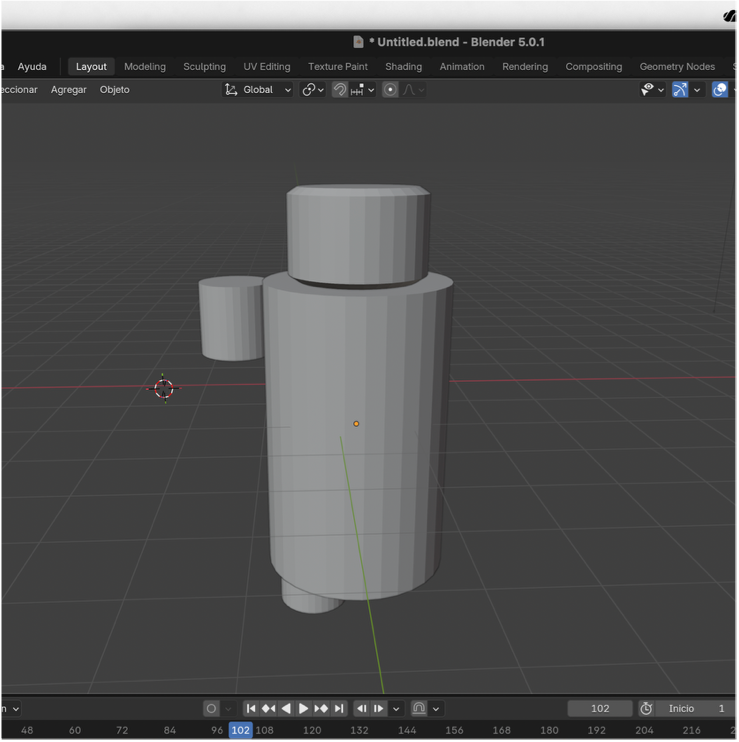Toggle auto keying record button
The height and width of the screenshot is (742, 739).
pyautogui.click(x=211, y=708)
